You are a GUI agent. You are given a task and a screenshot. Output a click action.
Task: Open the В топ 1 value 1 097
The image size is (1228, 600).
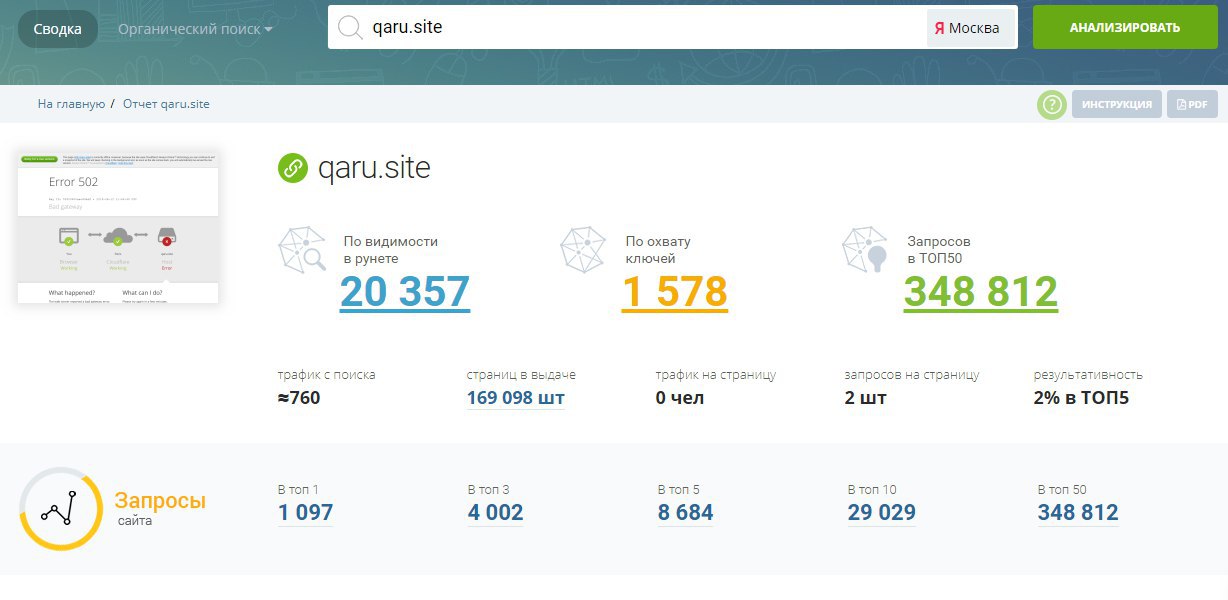pos(305,513)
